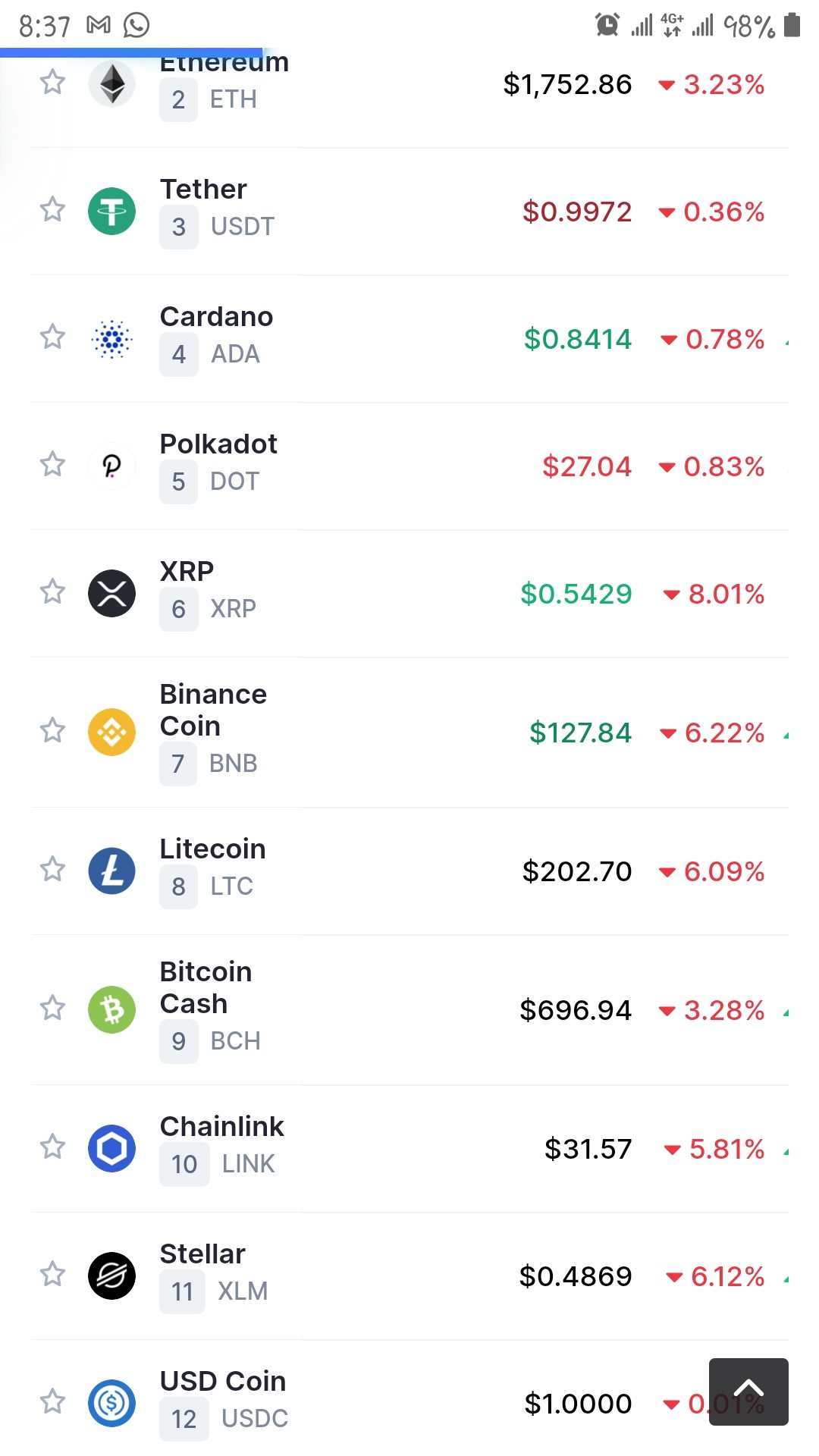Open WhatsApp notification in status bar
Viewport: 819px width, 1456px height.
pos(136,26)
